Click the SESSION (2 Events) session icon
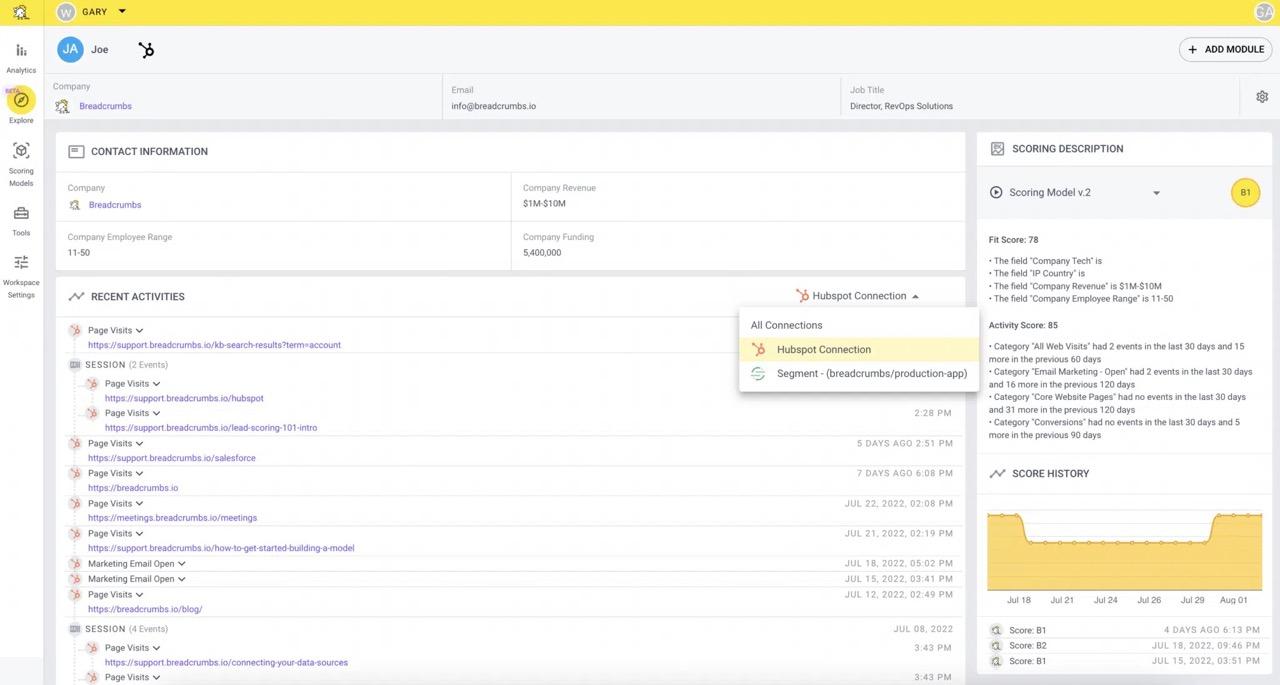Image resolution: width=1280 pixels, height=685 pixels. point(75,365)
